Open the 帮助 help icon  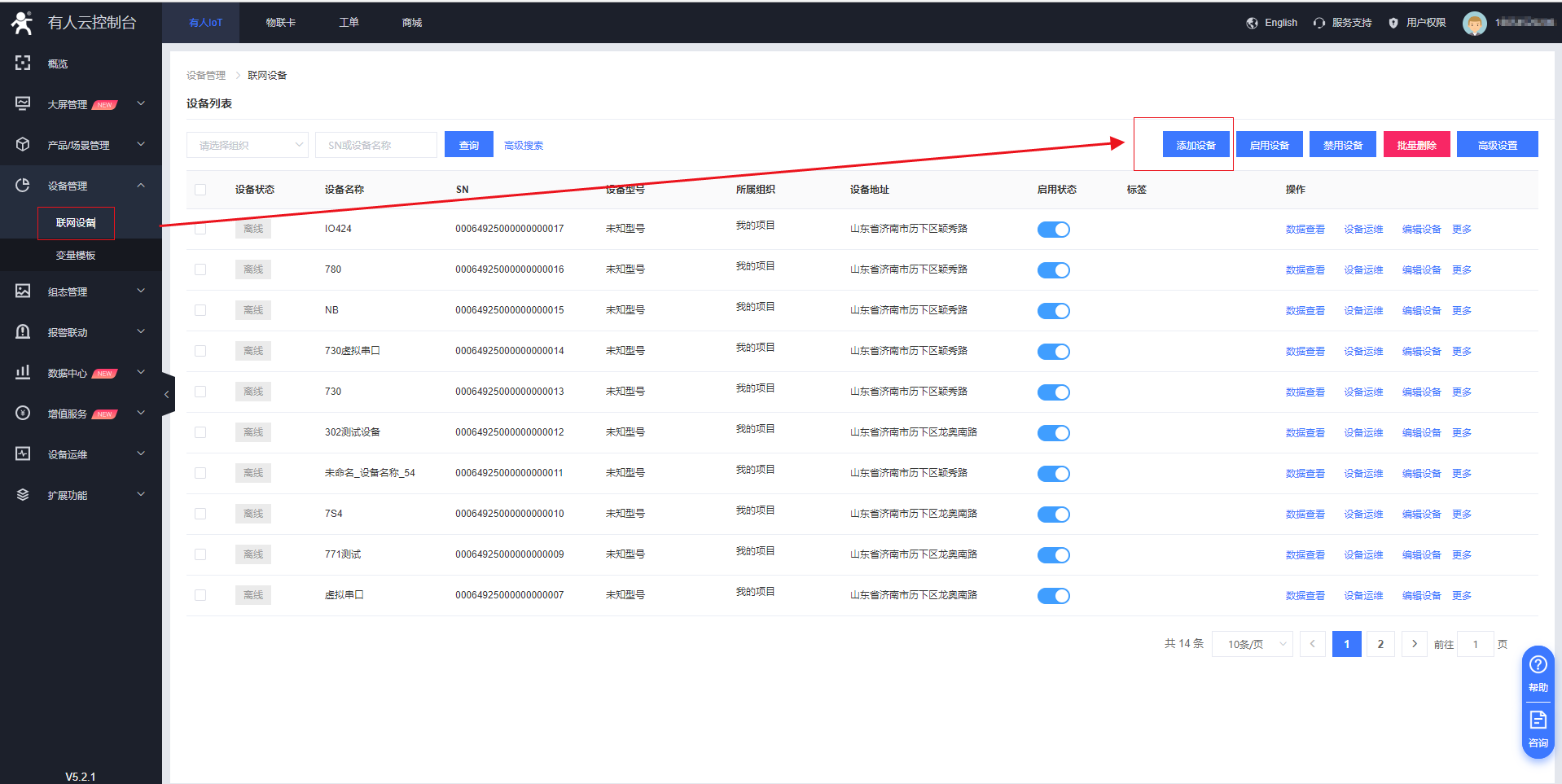coord(1538,665)
